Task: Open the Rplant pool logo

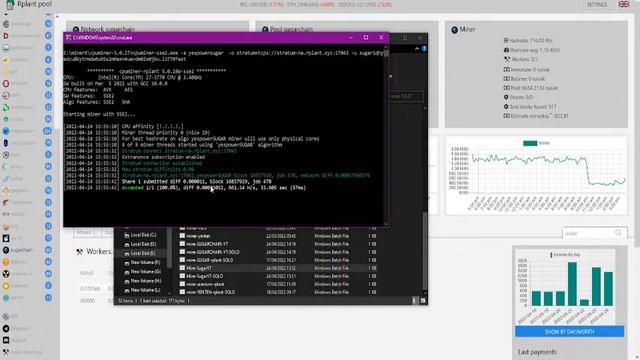Action: click(10, 4)
